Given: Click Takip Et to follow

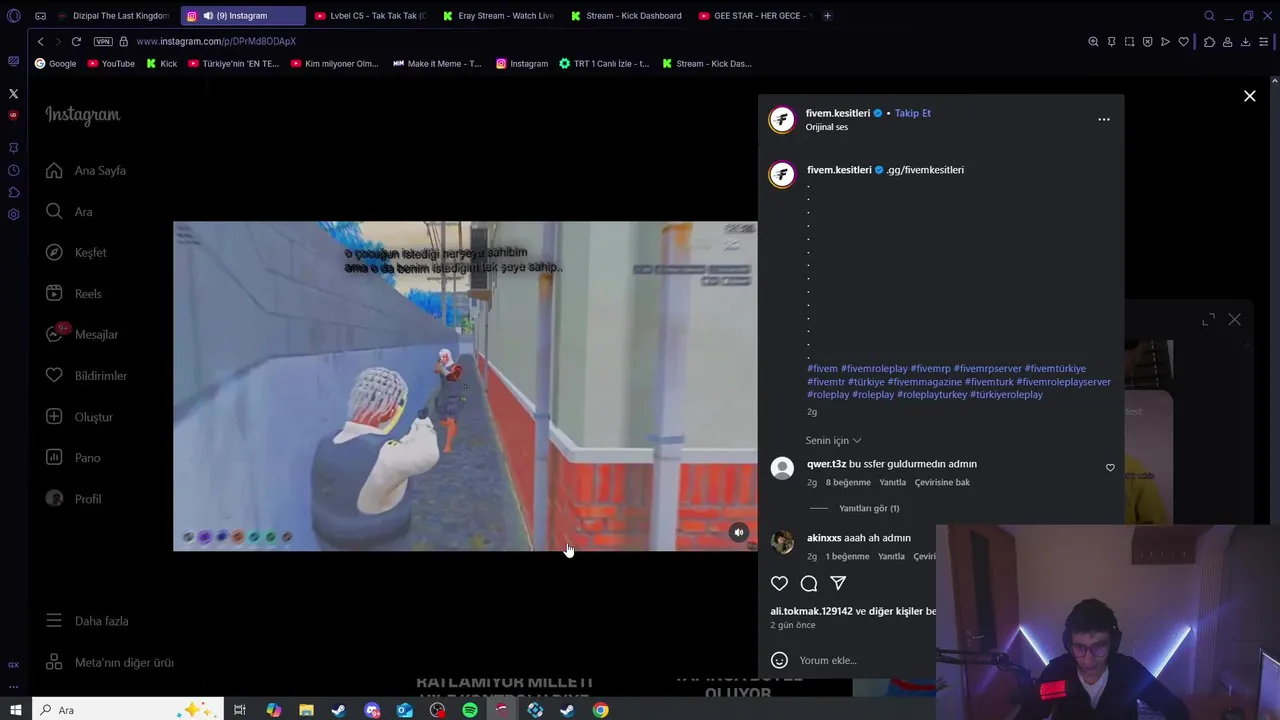Looking at the screenshot, I should pos(913,113).
